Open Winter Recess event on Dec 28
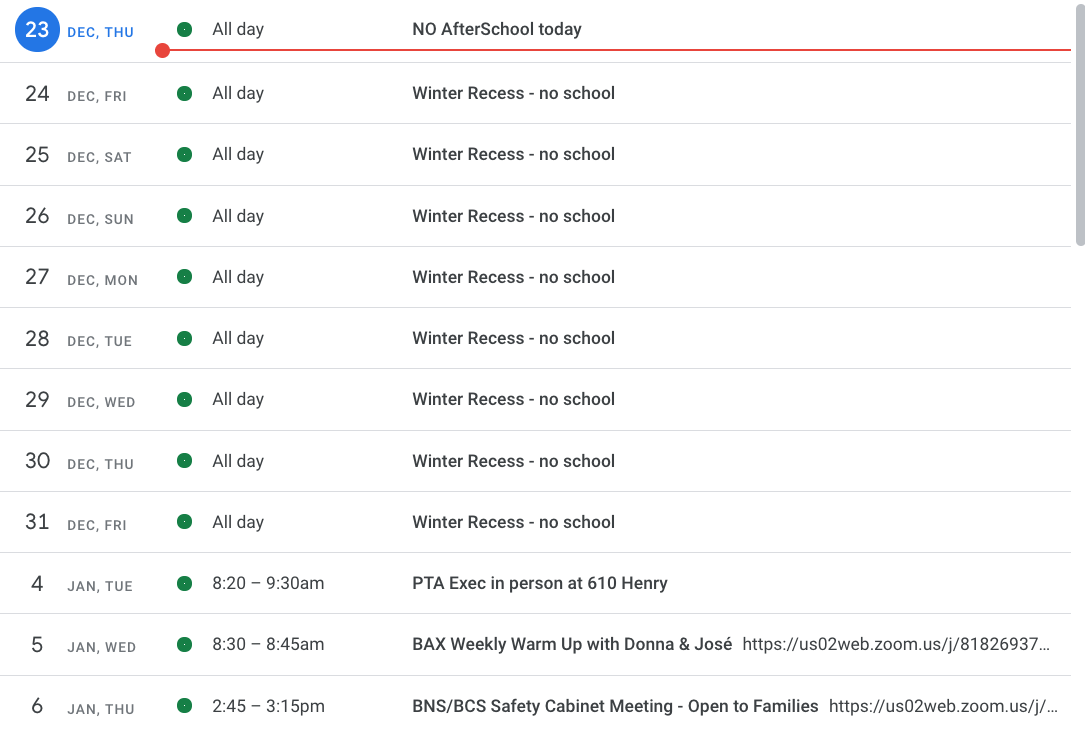Viewport: 1085px width, 729px height. (513, 338)
